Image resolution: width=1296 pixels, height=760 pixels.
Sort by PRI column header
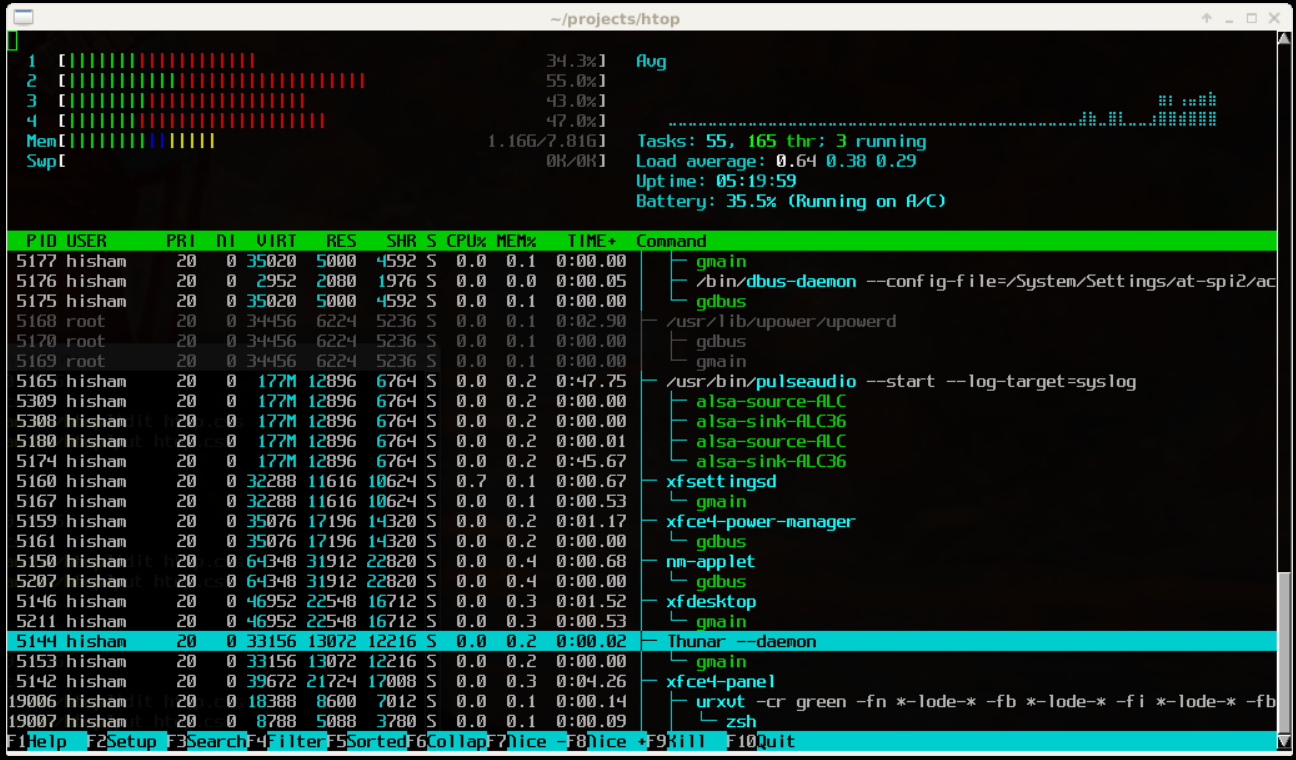182,241
